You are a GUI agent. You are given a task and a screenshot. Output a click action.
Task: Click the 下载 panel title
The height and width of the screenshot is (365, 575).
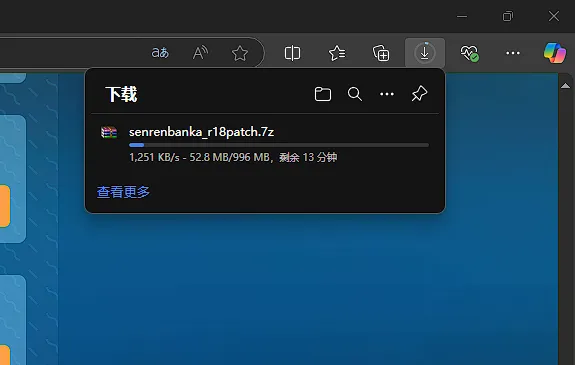[121, 94]
